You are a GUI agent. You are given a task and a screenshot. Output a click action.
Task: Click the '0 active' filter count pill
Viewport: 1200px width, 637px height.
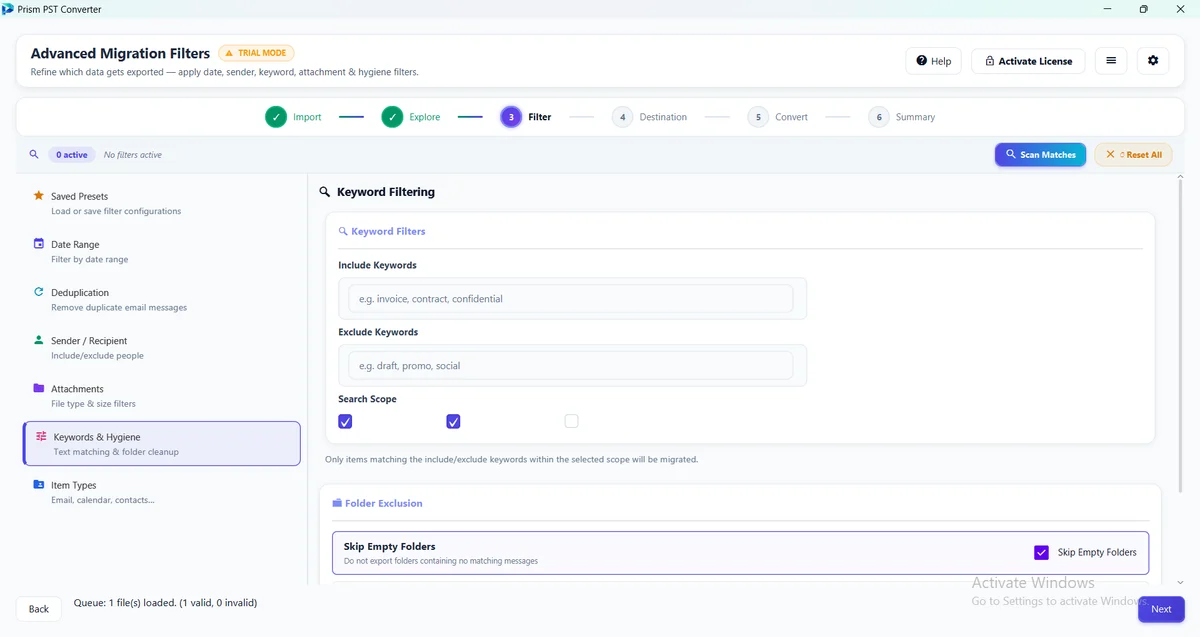pyautogui.click(x=72, y=155)
